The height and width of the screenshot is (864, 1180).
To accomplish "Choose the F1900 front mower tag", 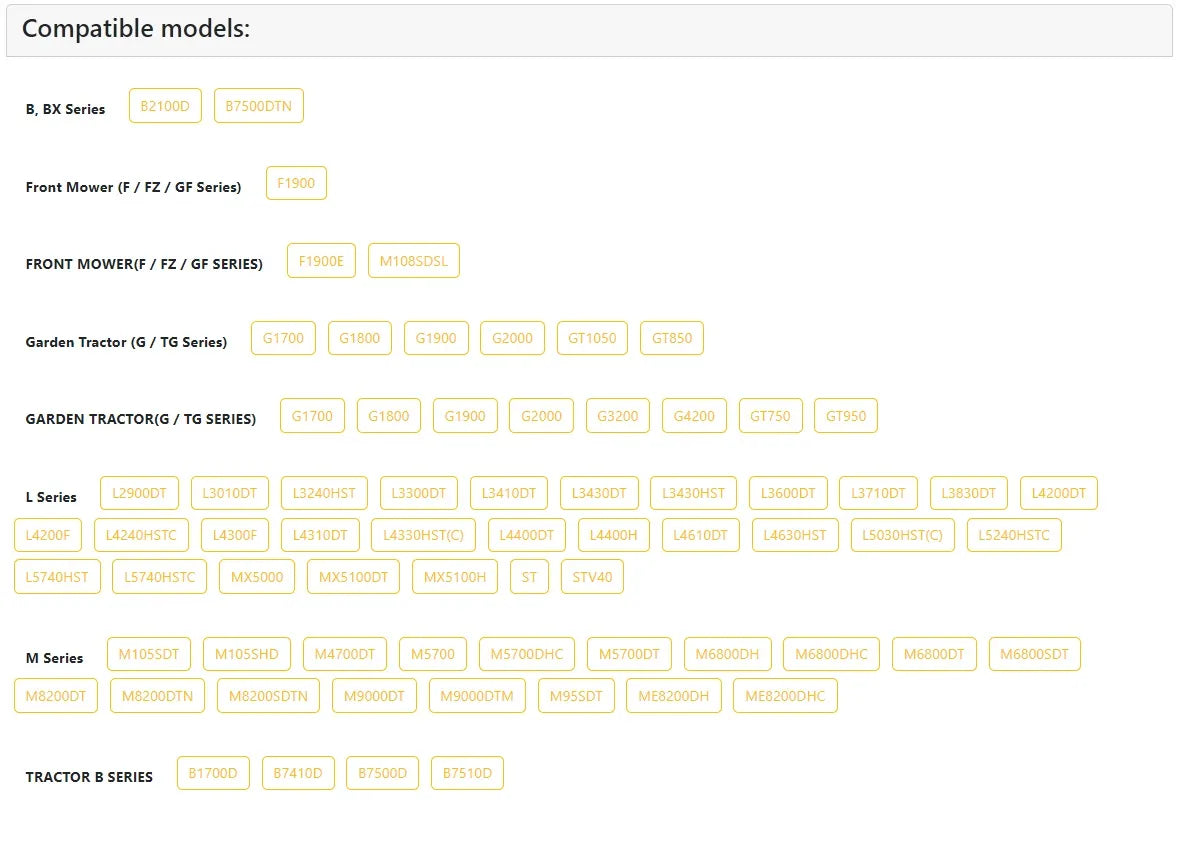I will 296,183.
